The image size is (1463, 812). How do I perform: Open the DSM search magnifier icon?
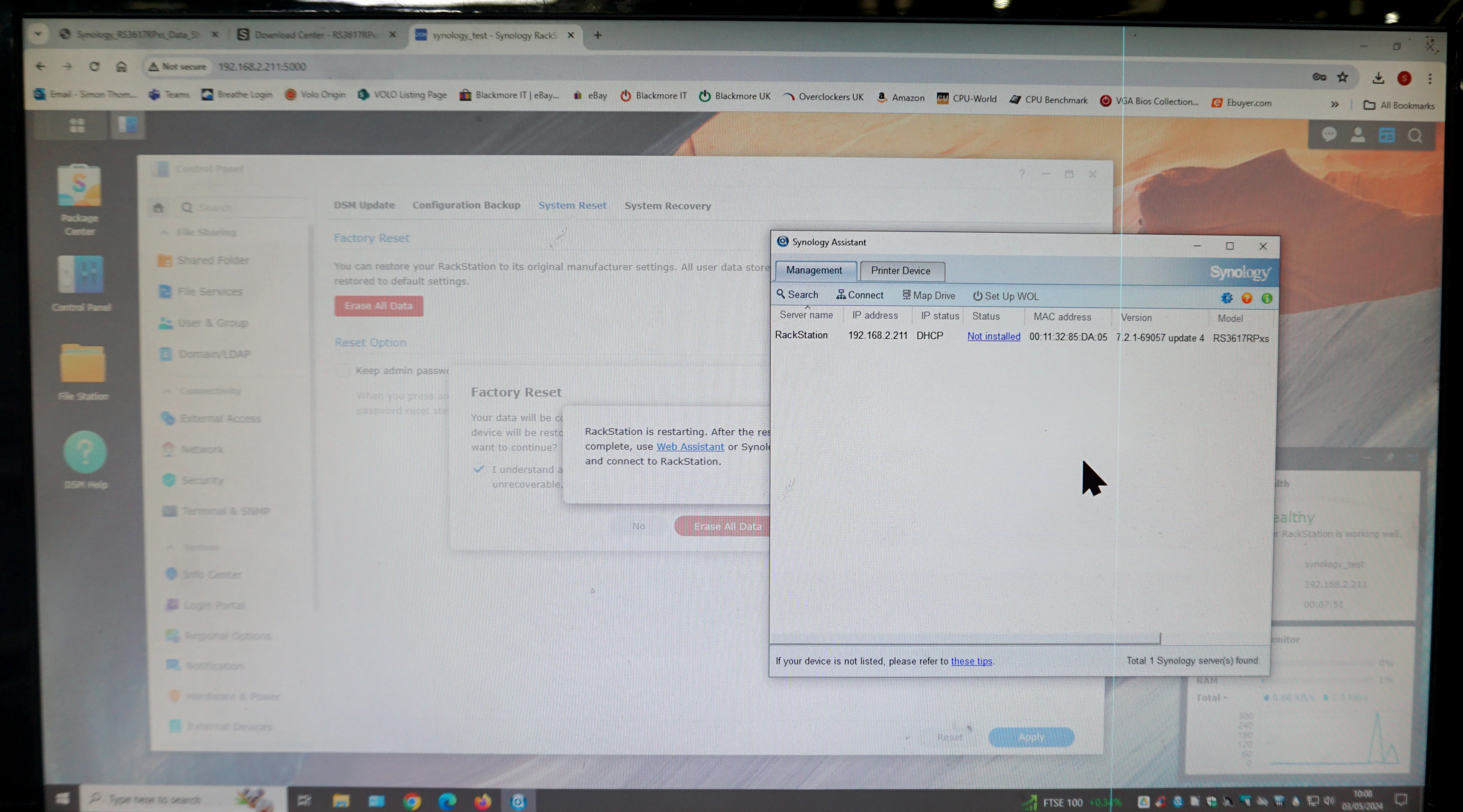tap(1415, 136)
